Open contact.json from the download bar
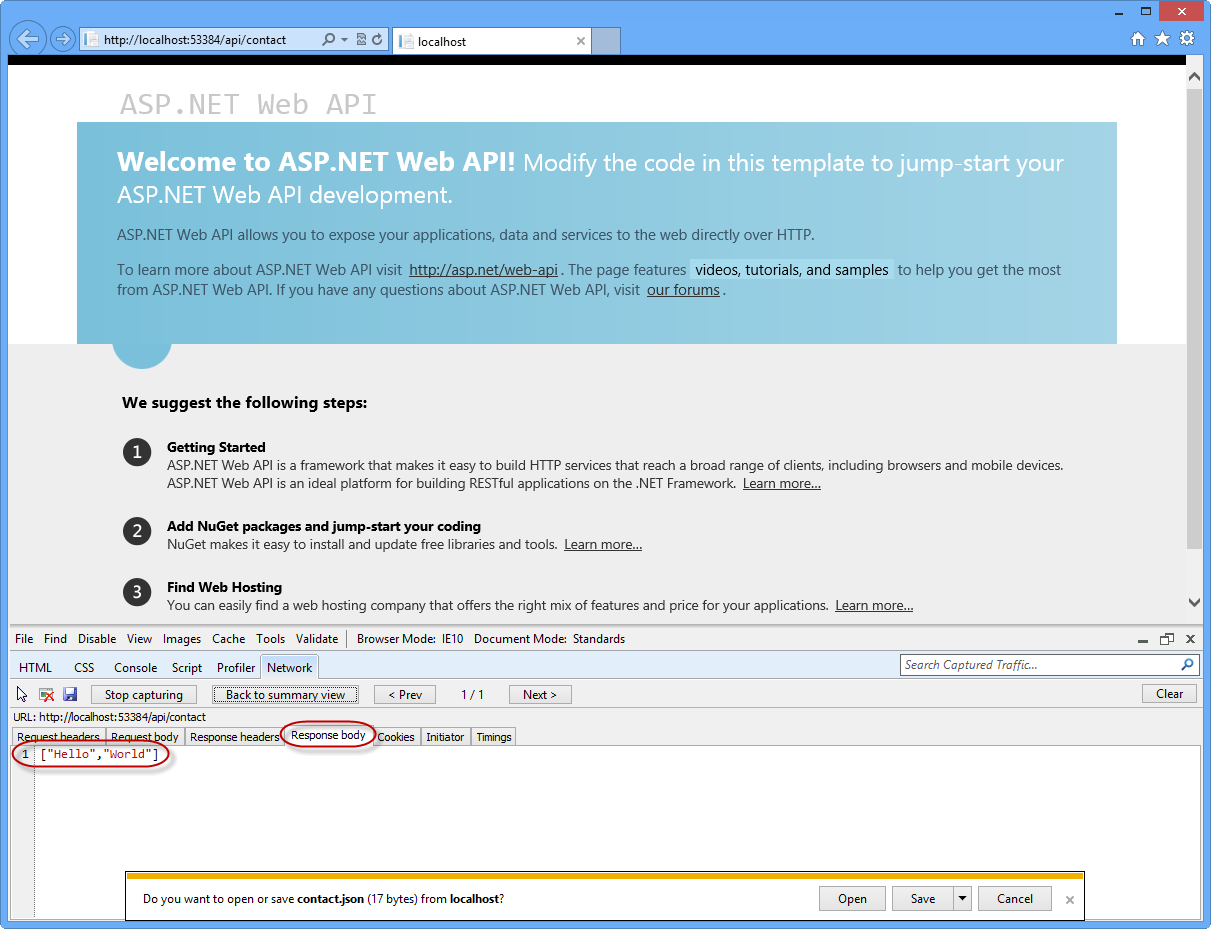This screenshot has width=1211, height=929. click(x=852, y=898)
